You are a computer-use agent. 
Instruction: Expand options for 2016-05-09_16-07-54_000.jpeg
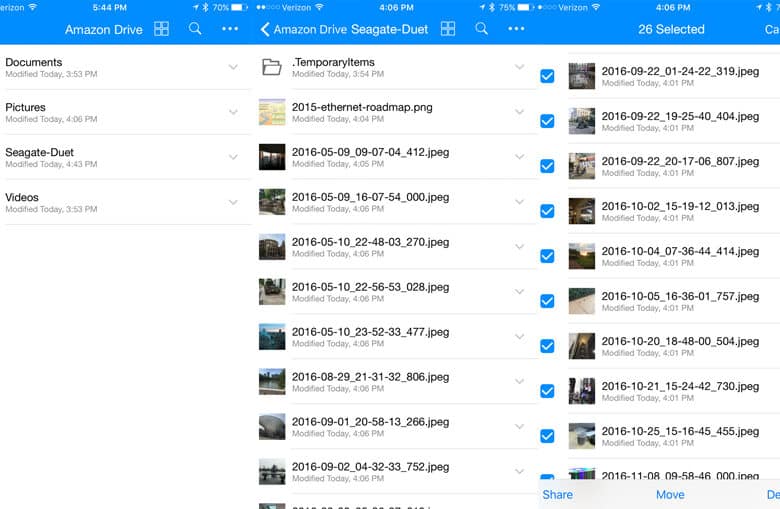(x=519, y=202)
